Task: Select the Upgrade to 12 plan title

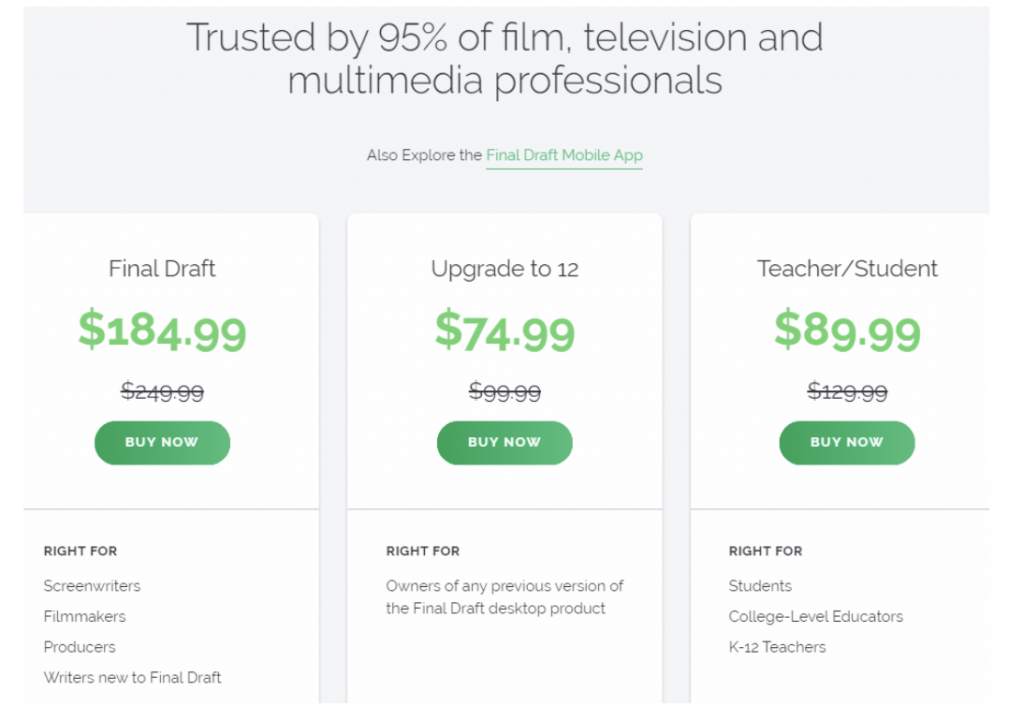Action: (x=504, y=269)
